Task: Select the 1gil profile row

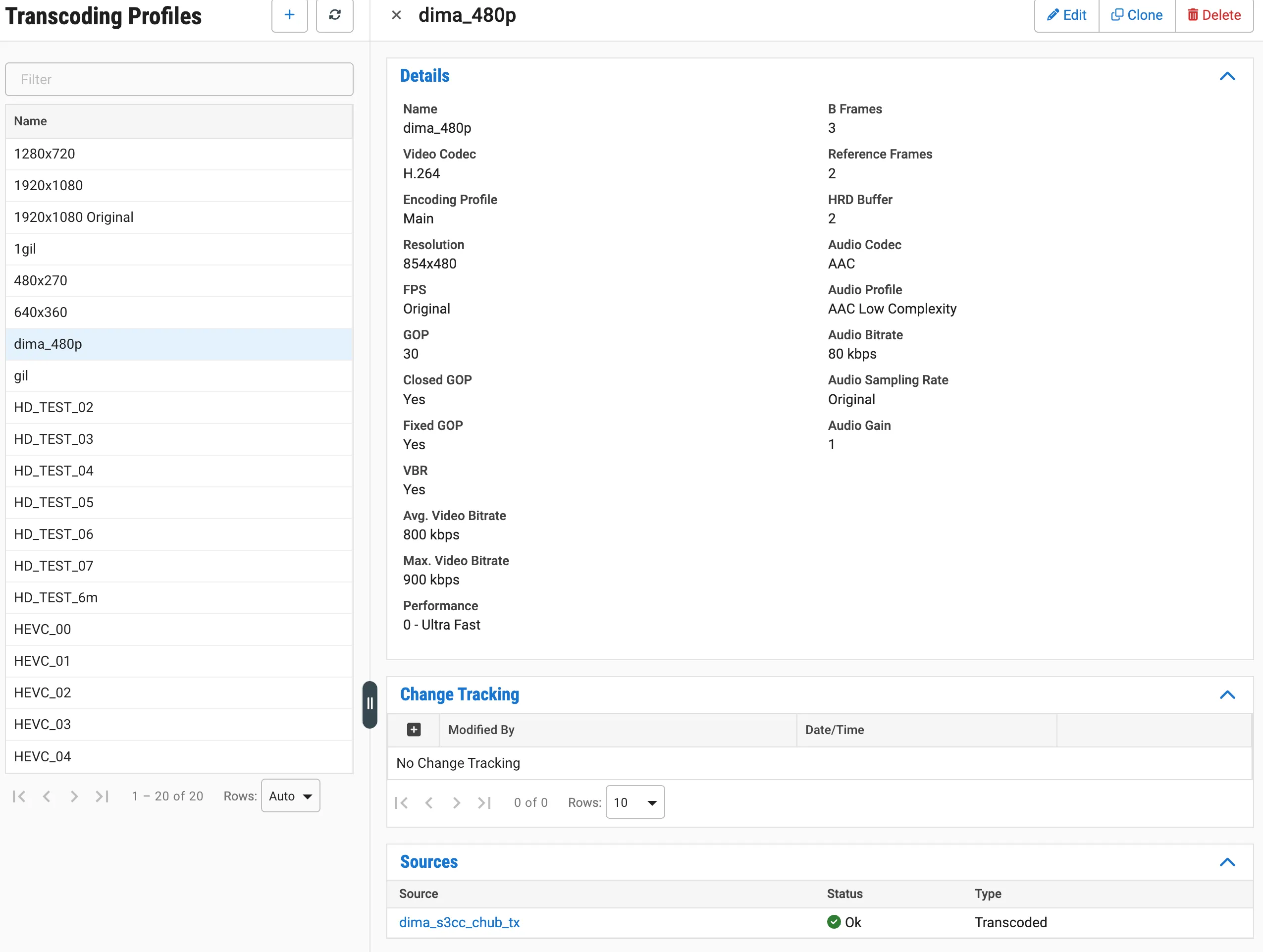Action: click(179, 249)
